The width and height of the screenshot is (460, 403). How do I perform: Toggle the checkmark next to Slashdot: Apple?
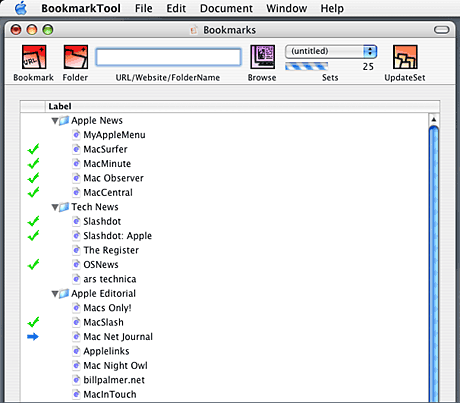tap(33, 236)
